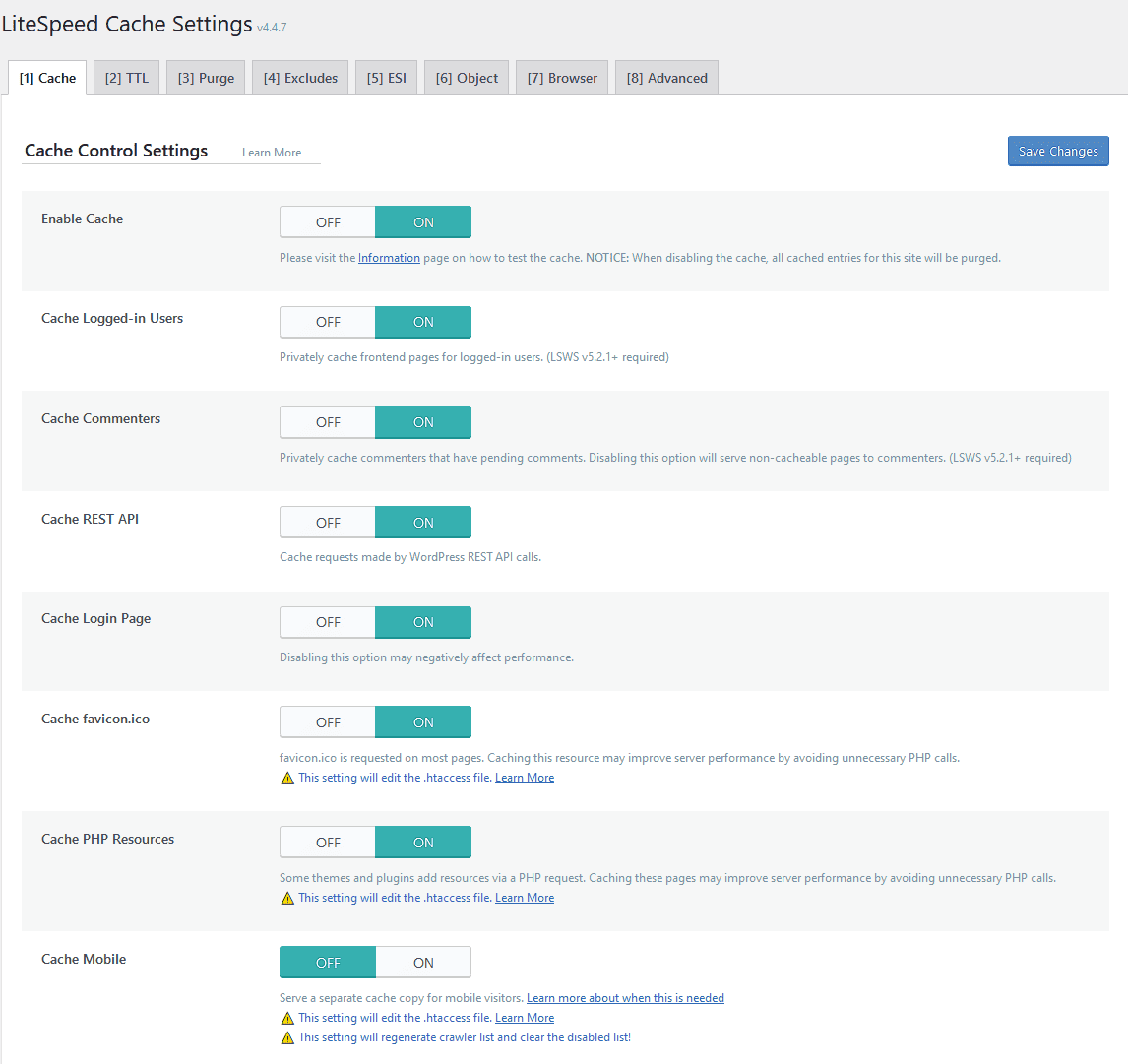The width and height of the screenshot is (1128, 1064).
Task: Turn Cache Commenters OFF
Action: click(328, 422)
